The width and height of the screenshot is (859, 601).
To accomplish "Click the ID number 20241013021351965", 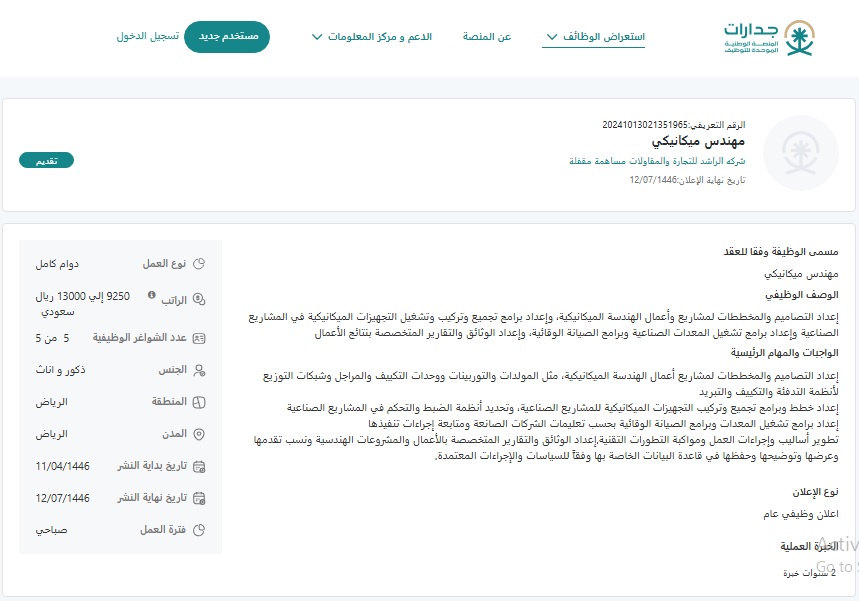I will [x=645, y=125].
